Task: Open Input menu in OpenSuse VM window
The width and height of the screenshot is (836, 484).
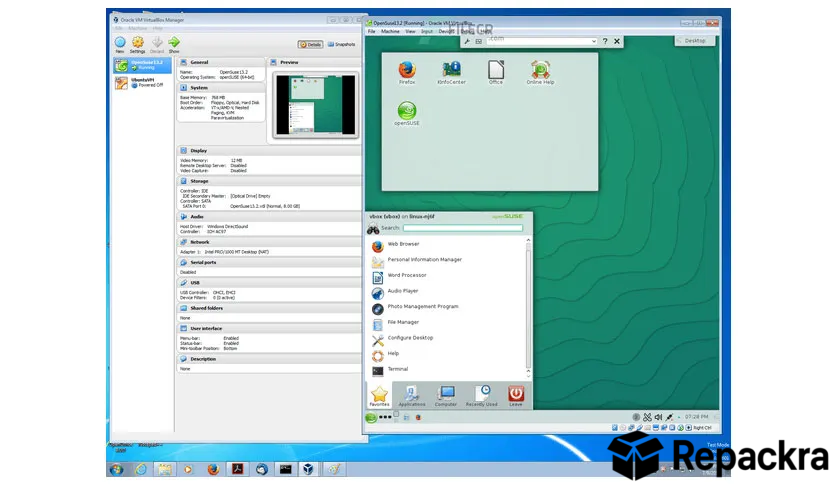Action: 427,31
